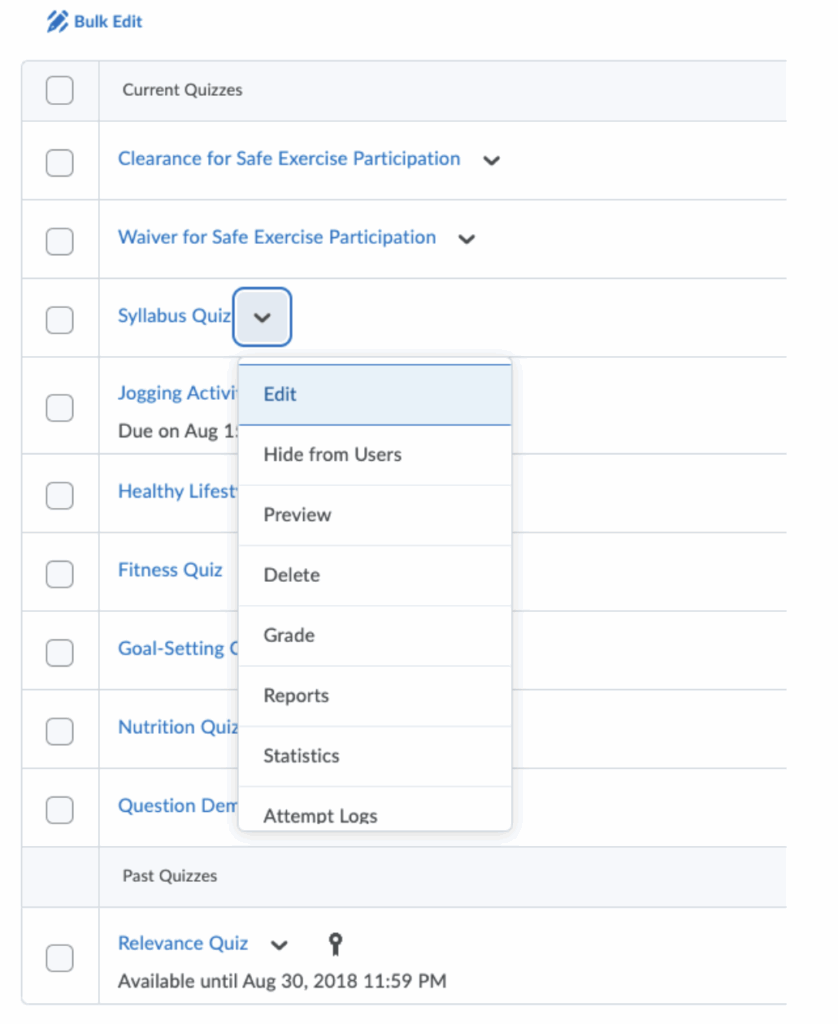The image size is (838, 1024).
Task: Click Preview in the context menu
Action: (x=297, y=515)
